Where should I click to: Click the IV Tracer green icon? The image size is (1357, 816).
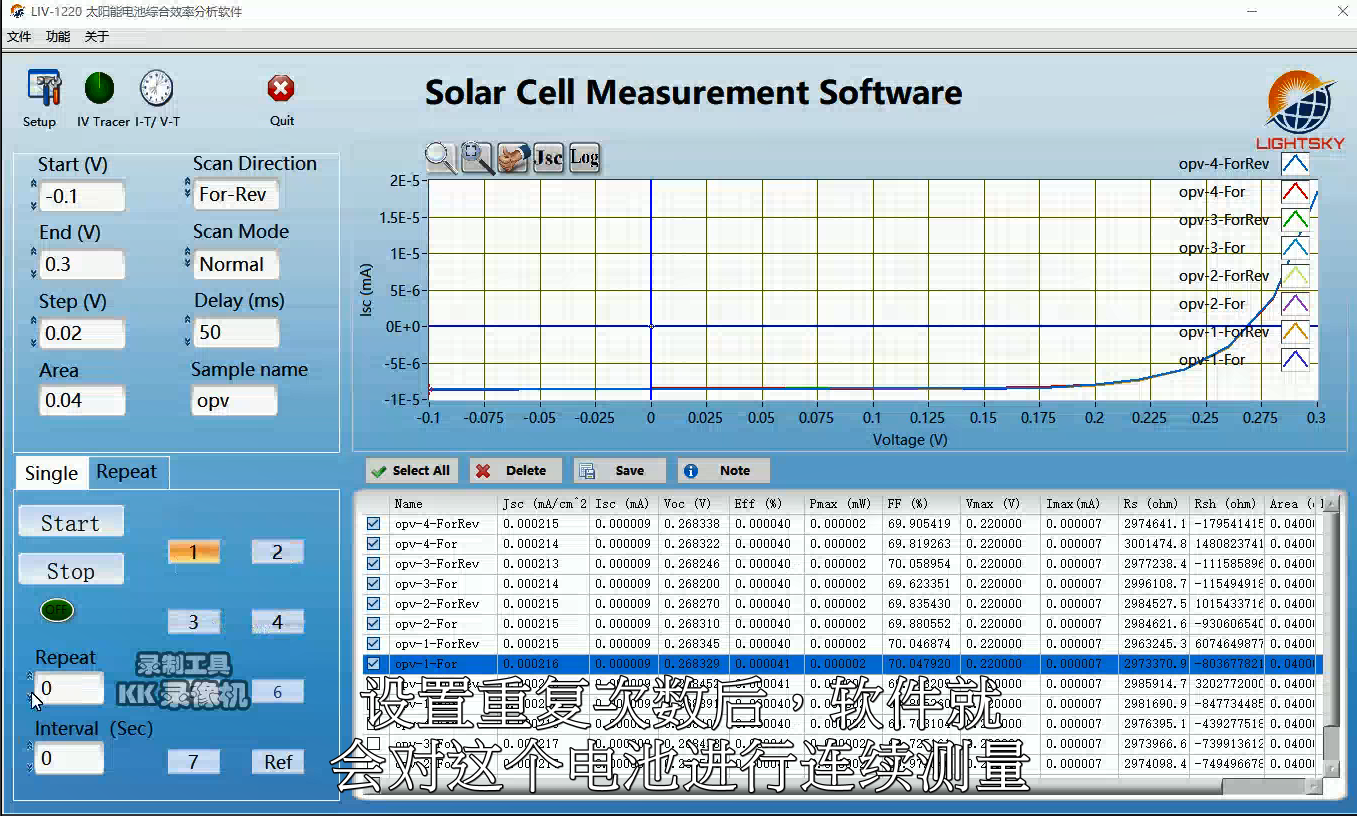[x=100, y=90]
